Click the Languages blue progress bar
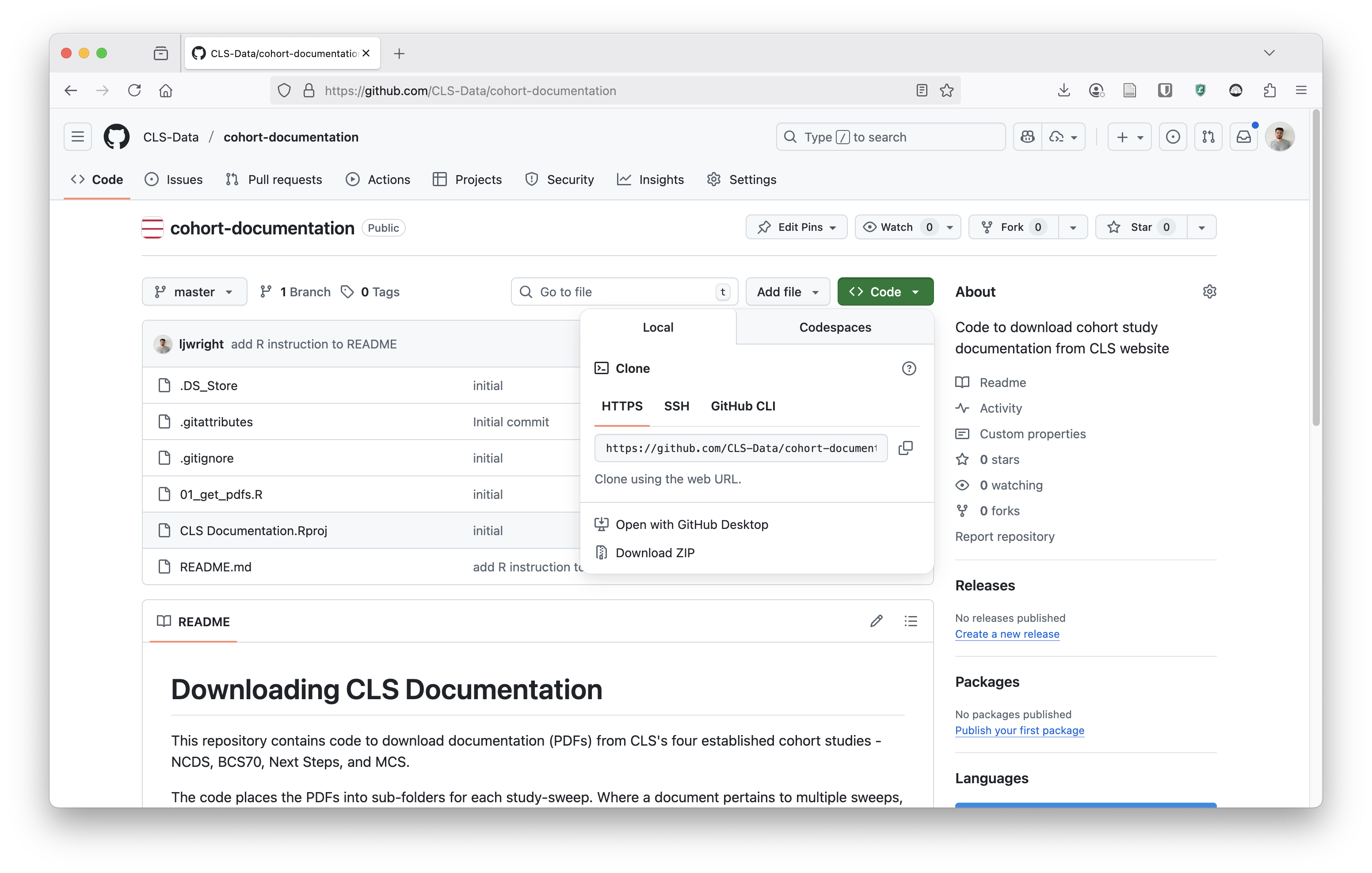 (x=1086, y=804)
